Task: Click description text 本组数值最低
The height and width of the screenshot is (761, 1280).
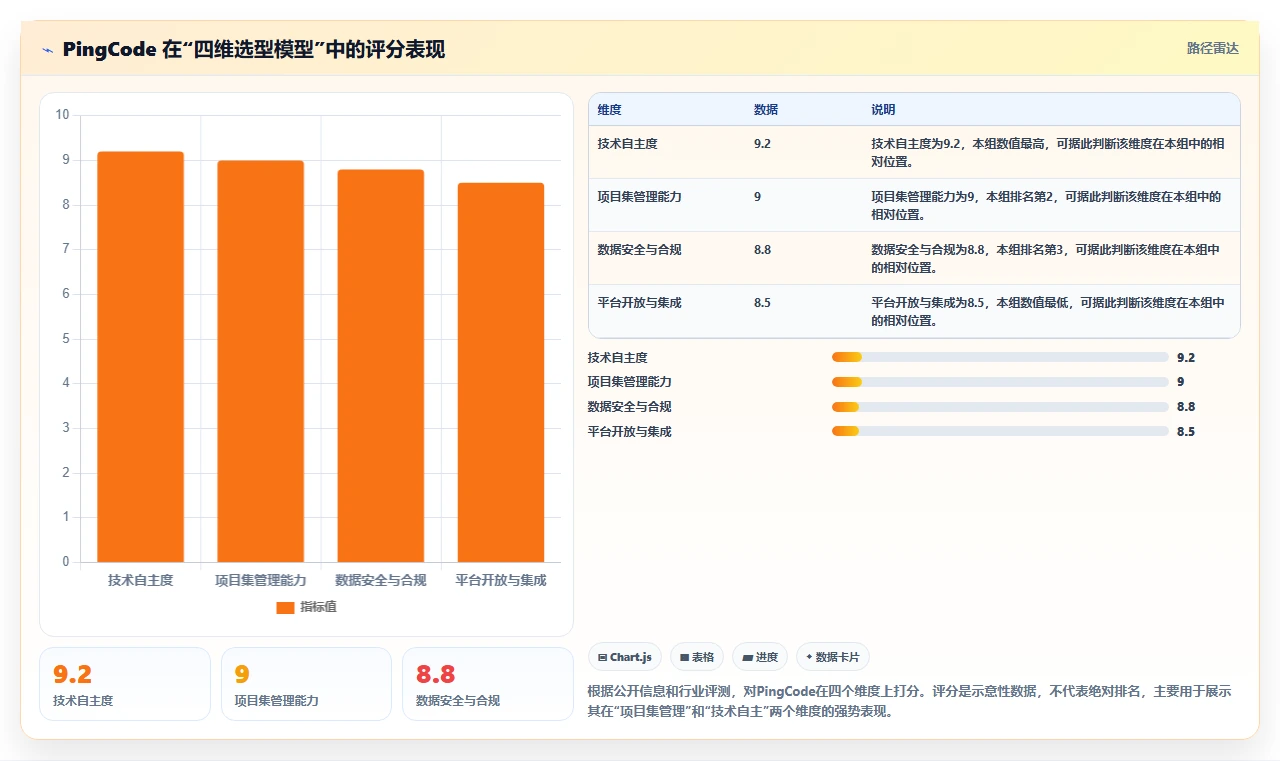Action: pos(1033,302)
